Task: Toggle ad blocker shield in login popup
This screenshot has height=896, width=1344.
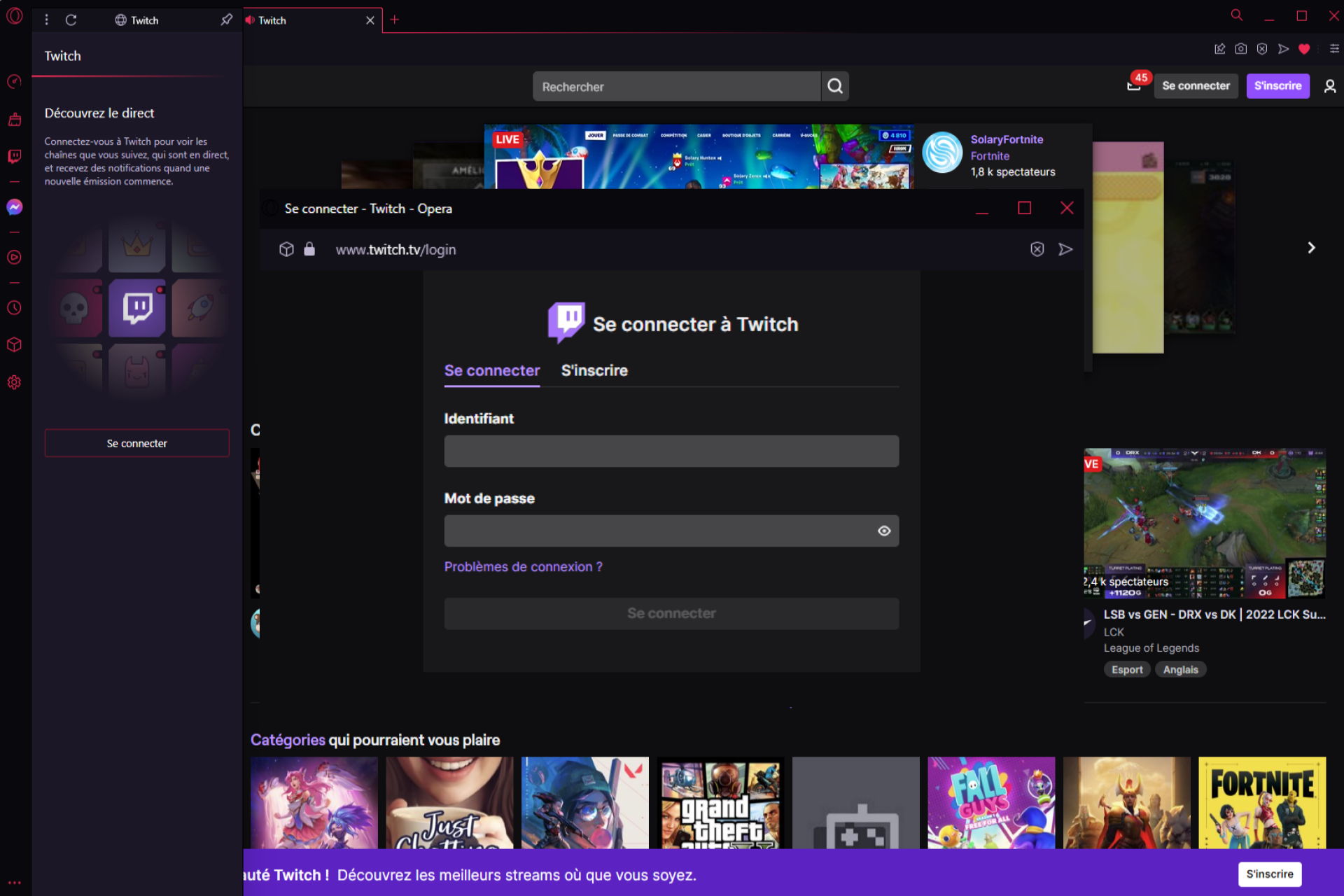Action: click(x=1037, y=249)
